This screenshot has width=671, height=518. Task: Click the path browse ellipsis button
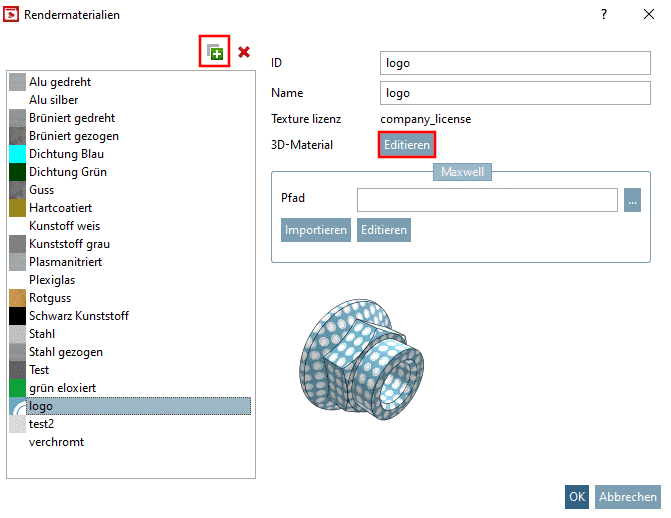(632, 199)
